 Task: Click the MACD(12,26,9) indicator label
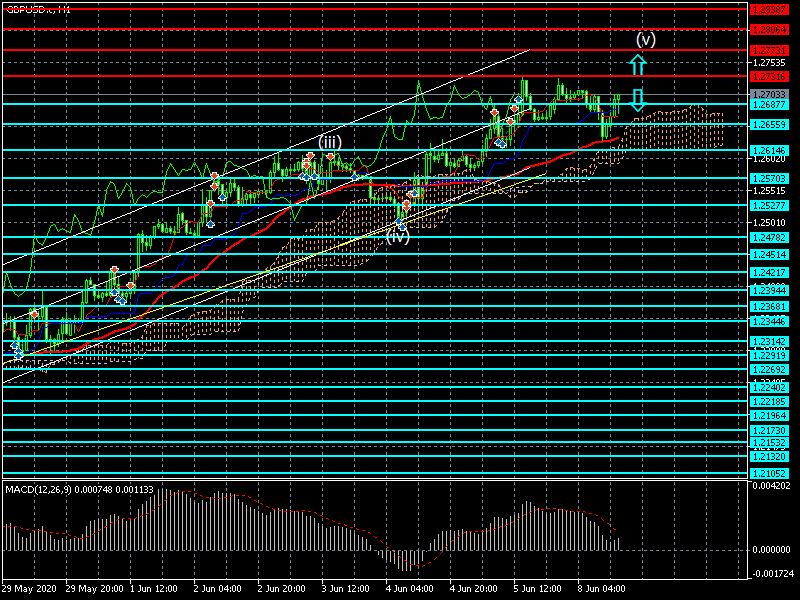tap(79, 489)
